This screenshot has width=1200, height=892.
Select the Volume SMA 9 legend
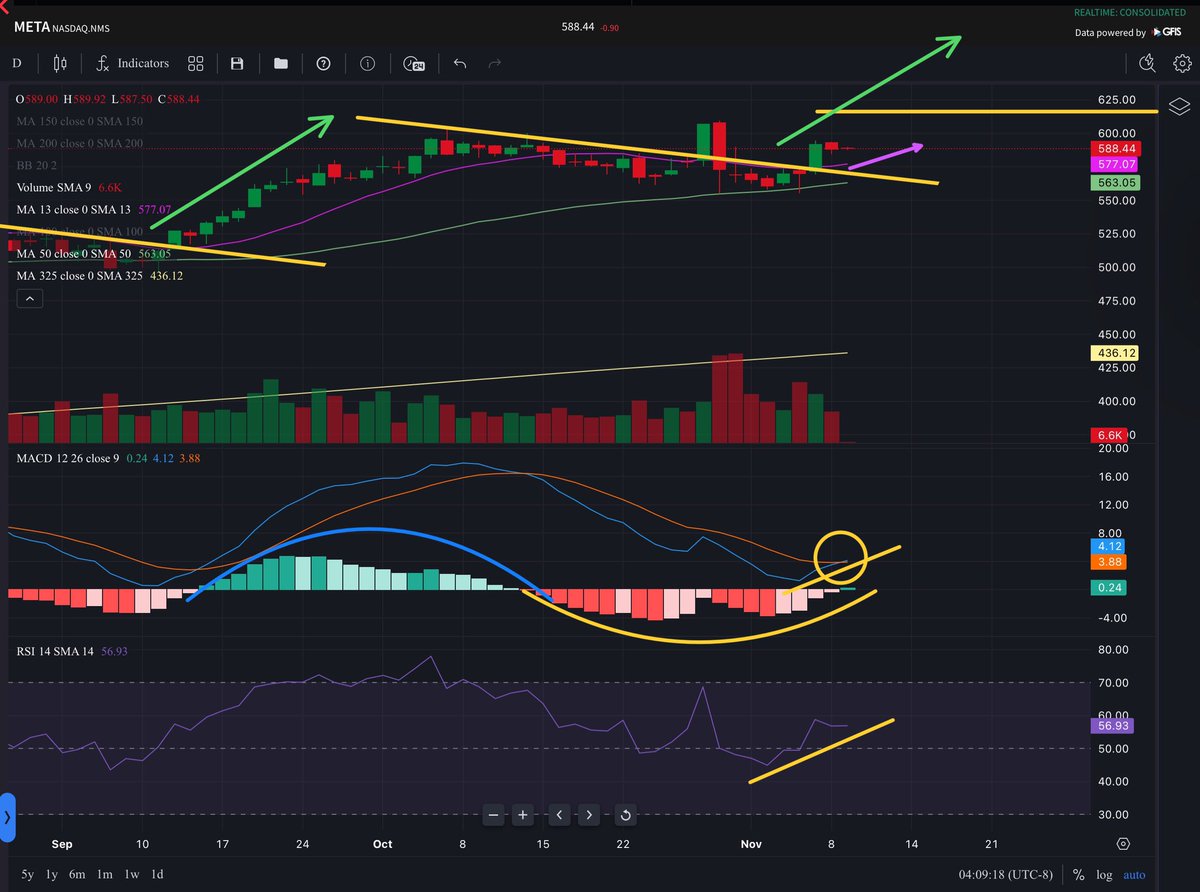coord(69,187)
